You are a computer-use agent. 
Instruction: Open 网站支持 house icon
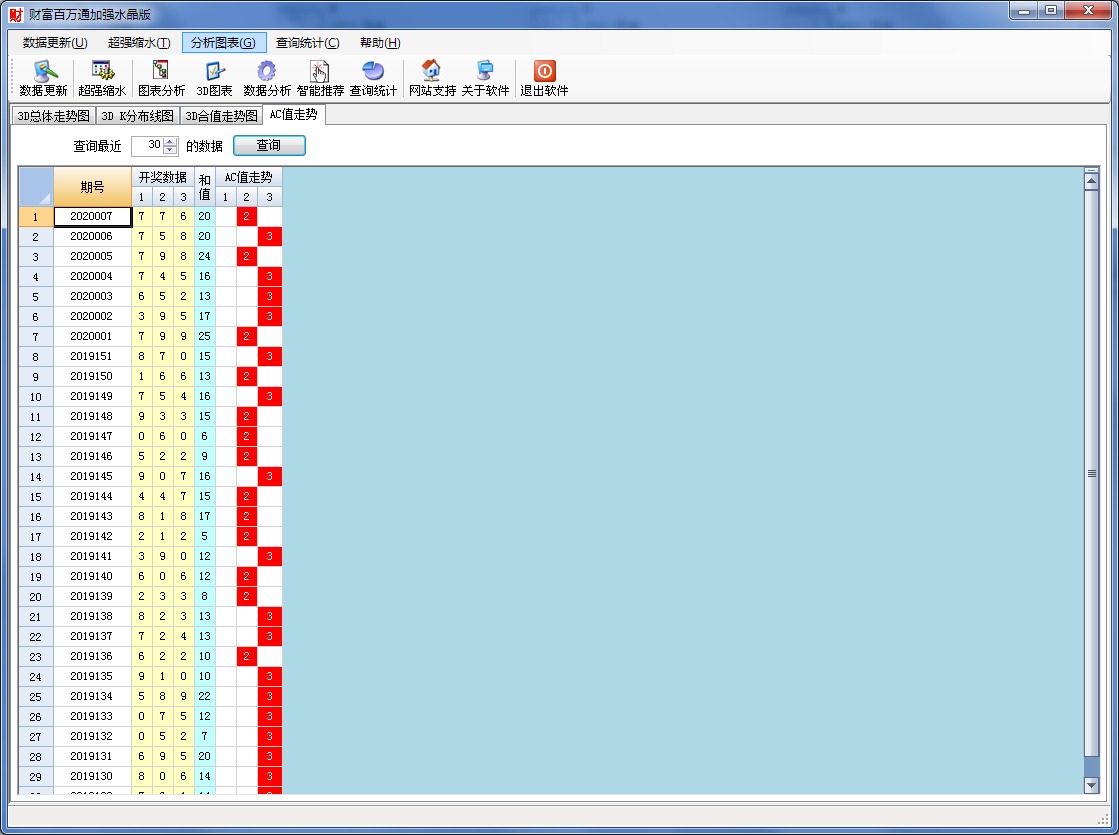[432, 71]
